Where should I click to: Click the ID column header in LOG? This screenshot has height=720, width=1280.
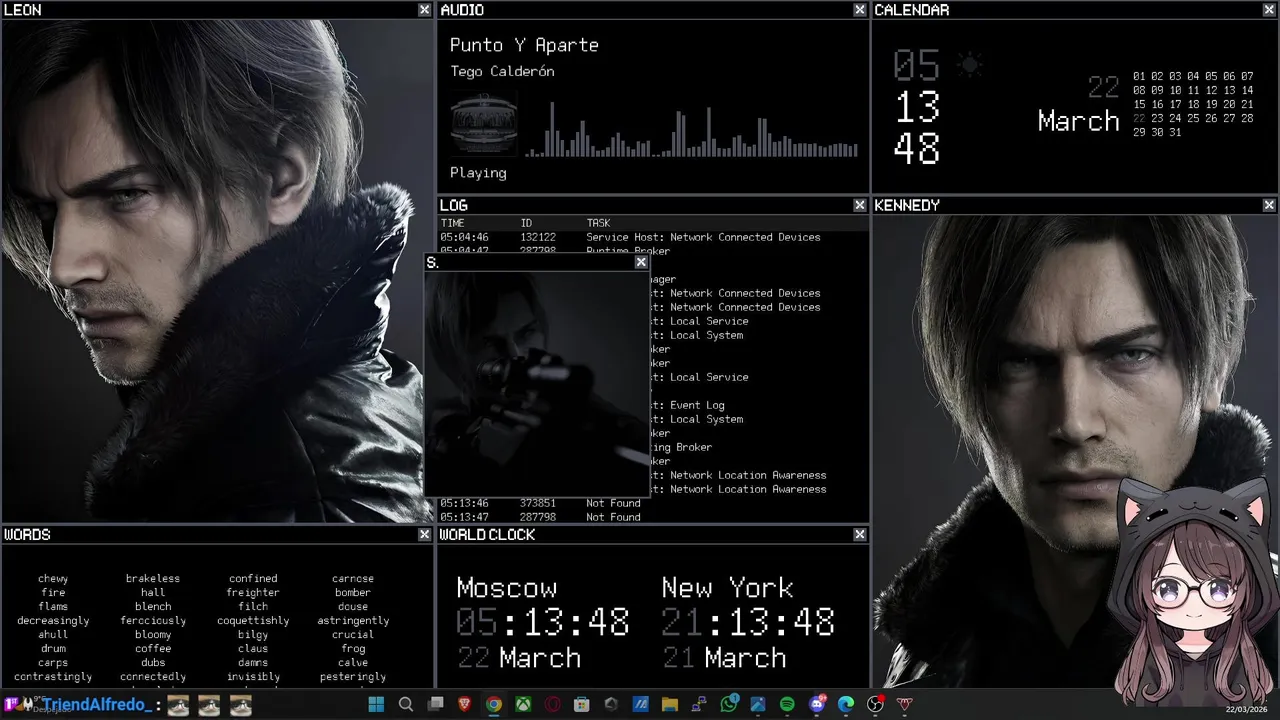[x=526, y=223]
